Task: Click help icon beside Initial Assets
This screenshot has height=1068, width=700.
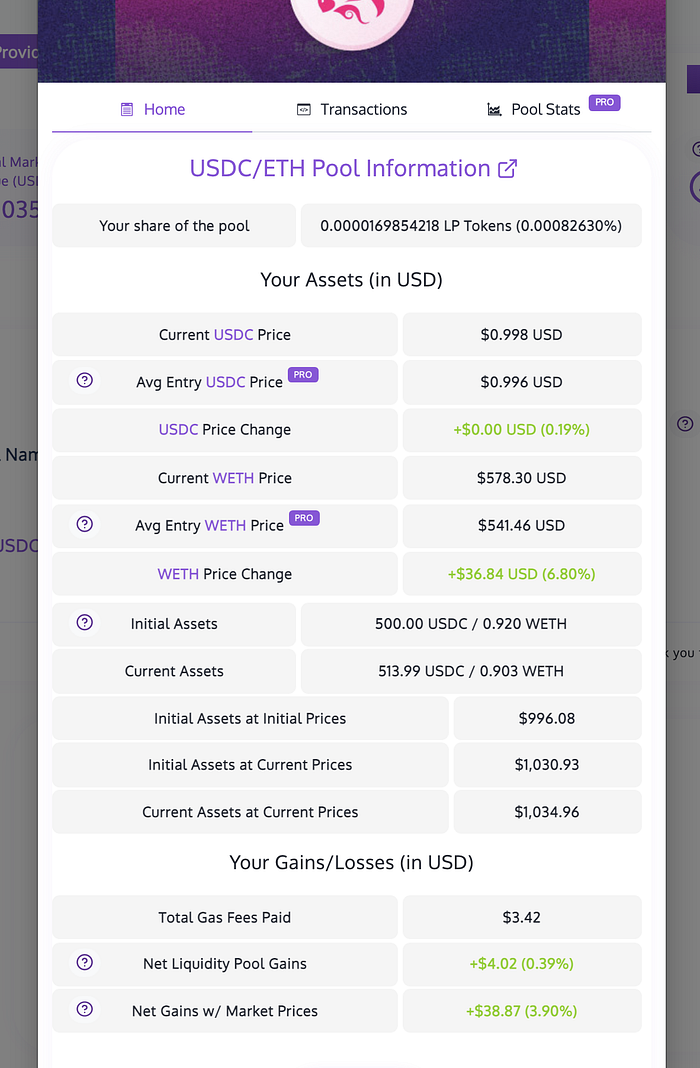Action: [x=85, y=622]
